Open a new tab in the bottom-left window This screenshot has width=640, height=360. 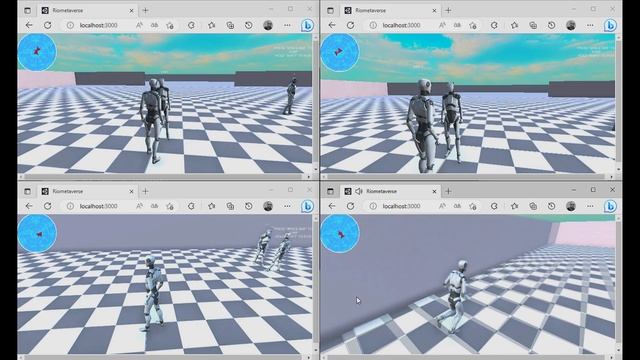click(x=146, y=191)
